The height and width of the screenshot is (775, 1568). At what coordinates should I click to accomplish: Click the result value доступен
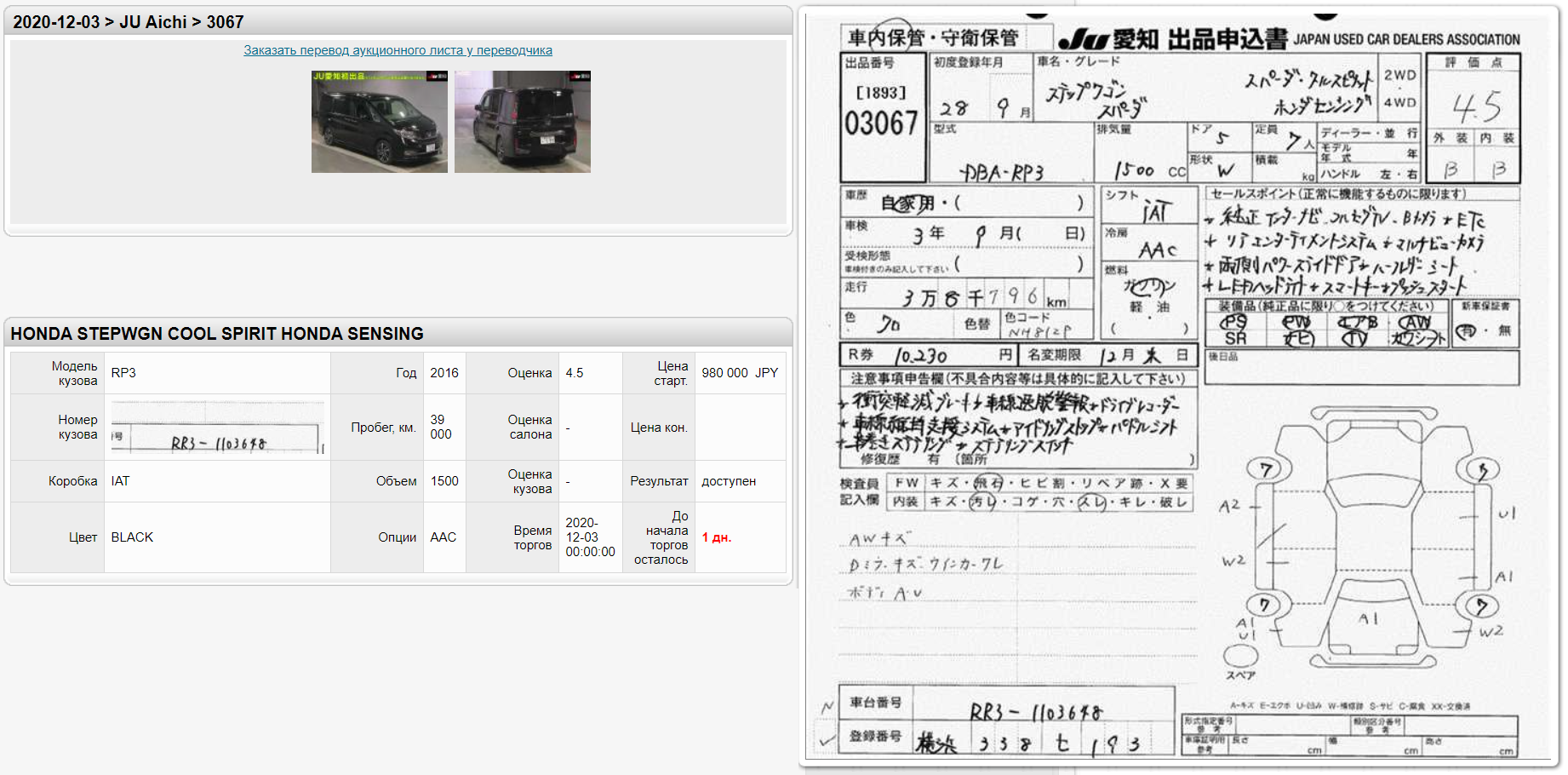(729, 481)
